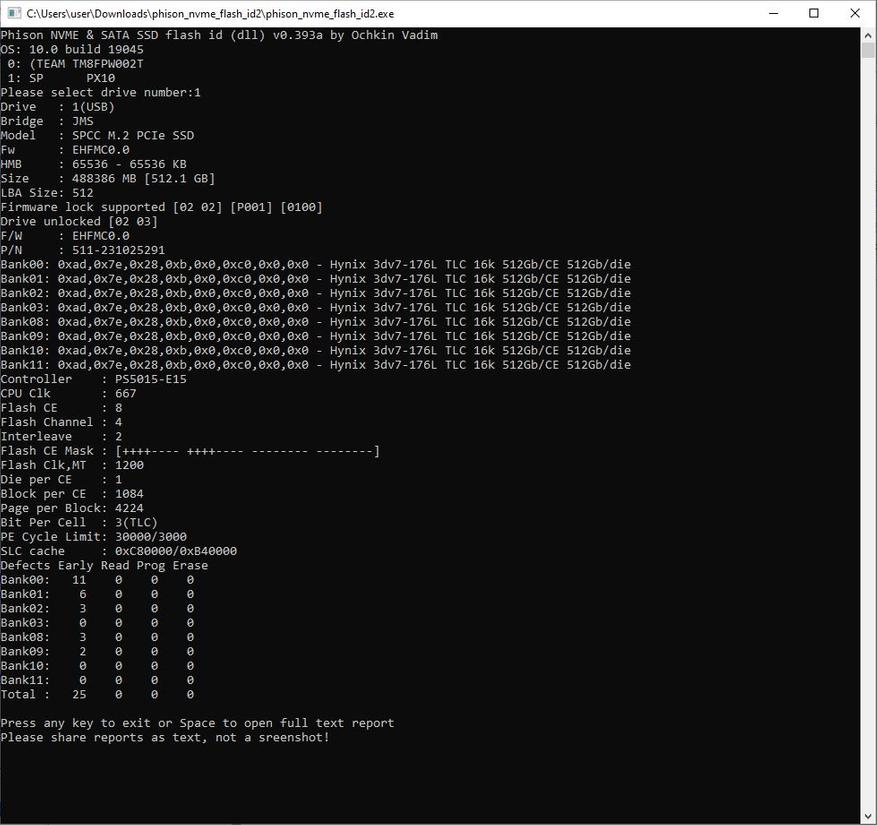Click the 'Drive unlocked [02 03]' line
877x825 pixels.
click(x=79, y=221)
